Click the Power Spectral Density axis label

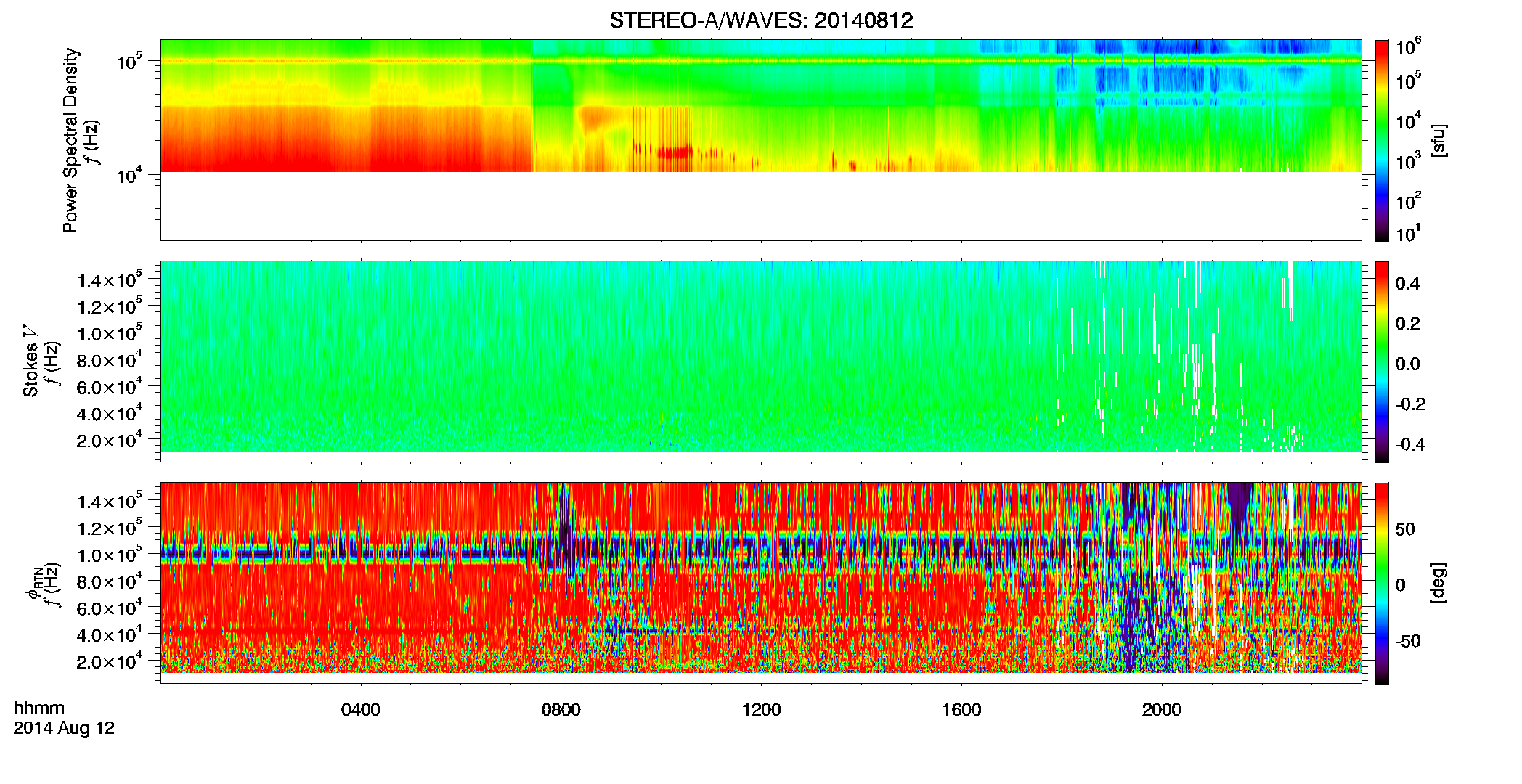(70, 140)
